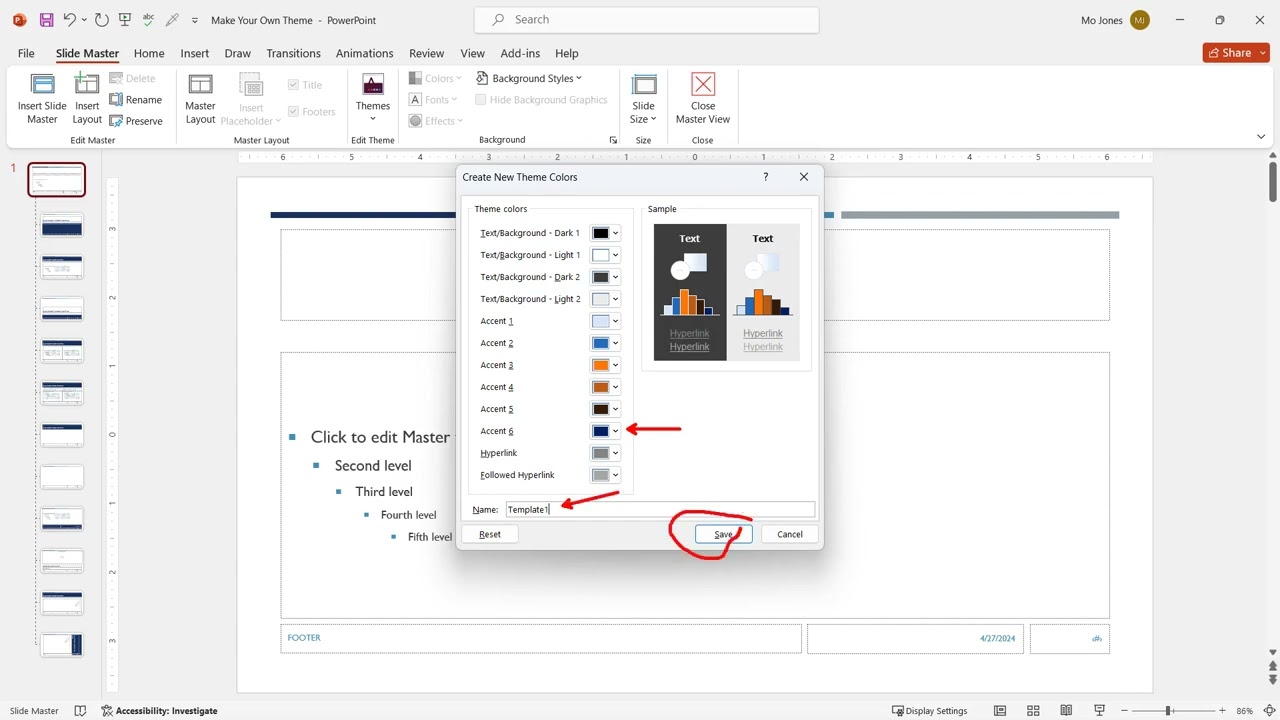This screenshot has height=720, width=1280.
Task: Click the Save button in the dialog
Action: click(x=723, y=534)
